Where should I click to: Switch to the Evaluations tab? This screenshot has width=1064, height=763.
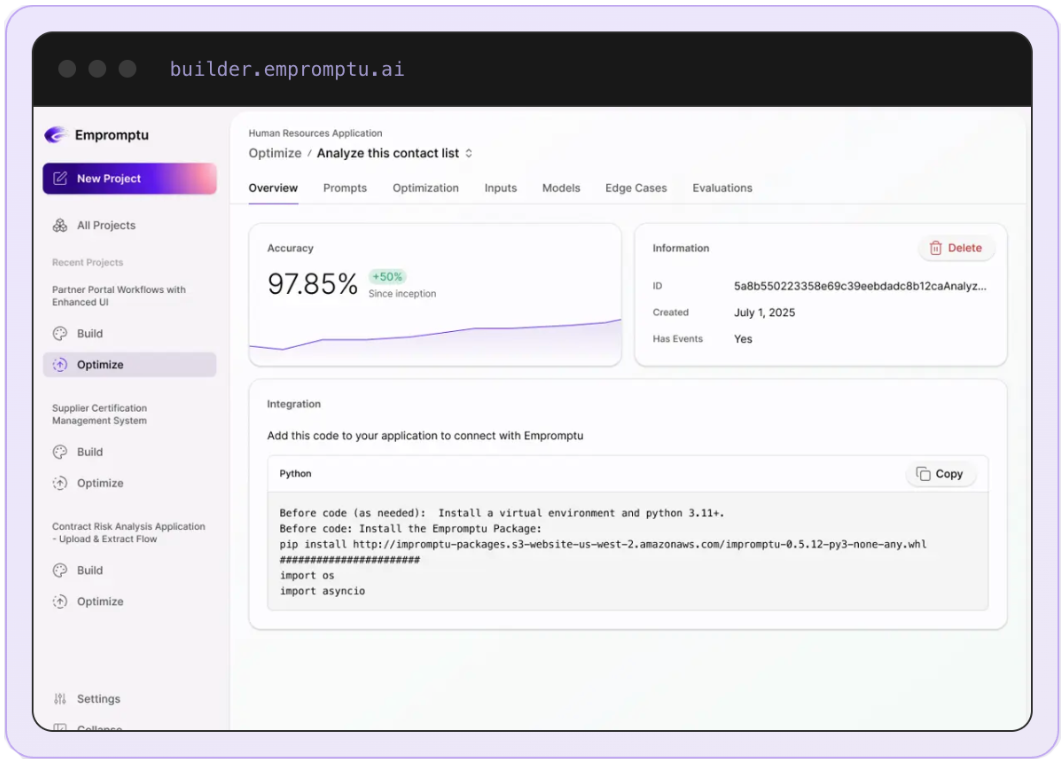tap(722, 188)
